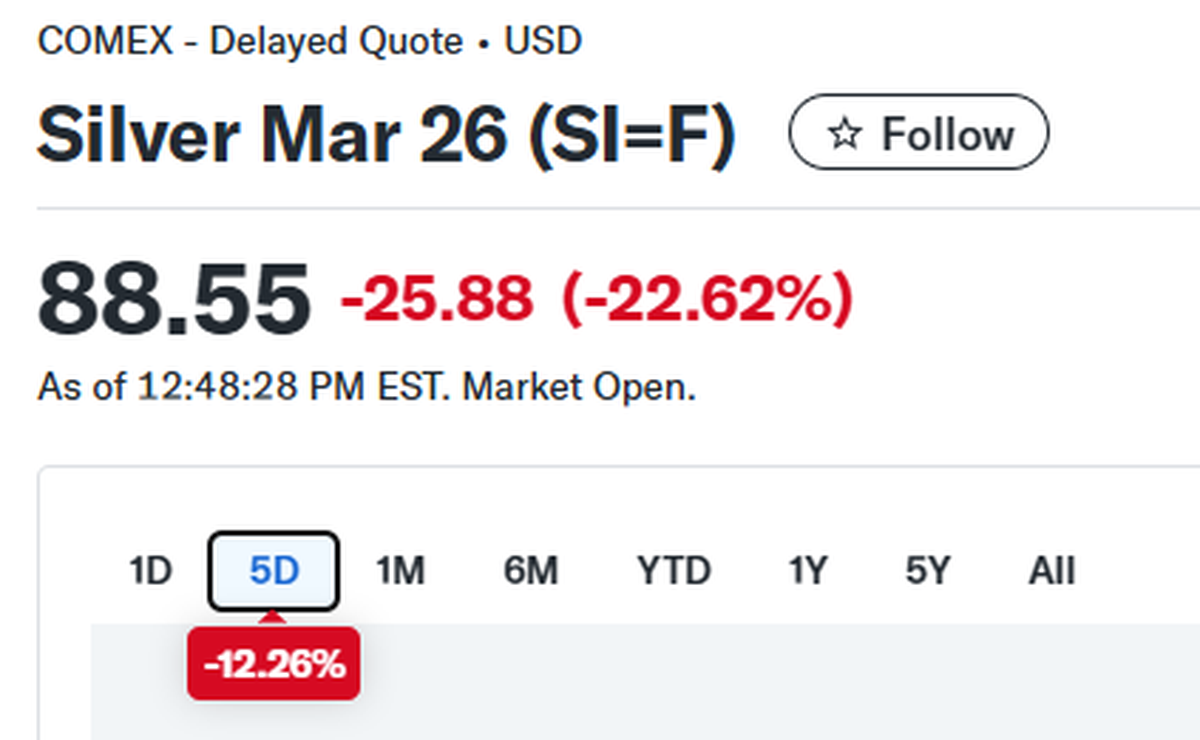Click the (-22.62%) percent change

(x=707, y=298)
